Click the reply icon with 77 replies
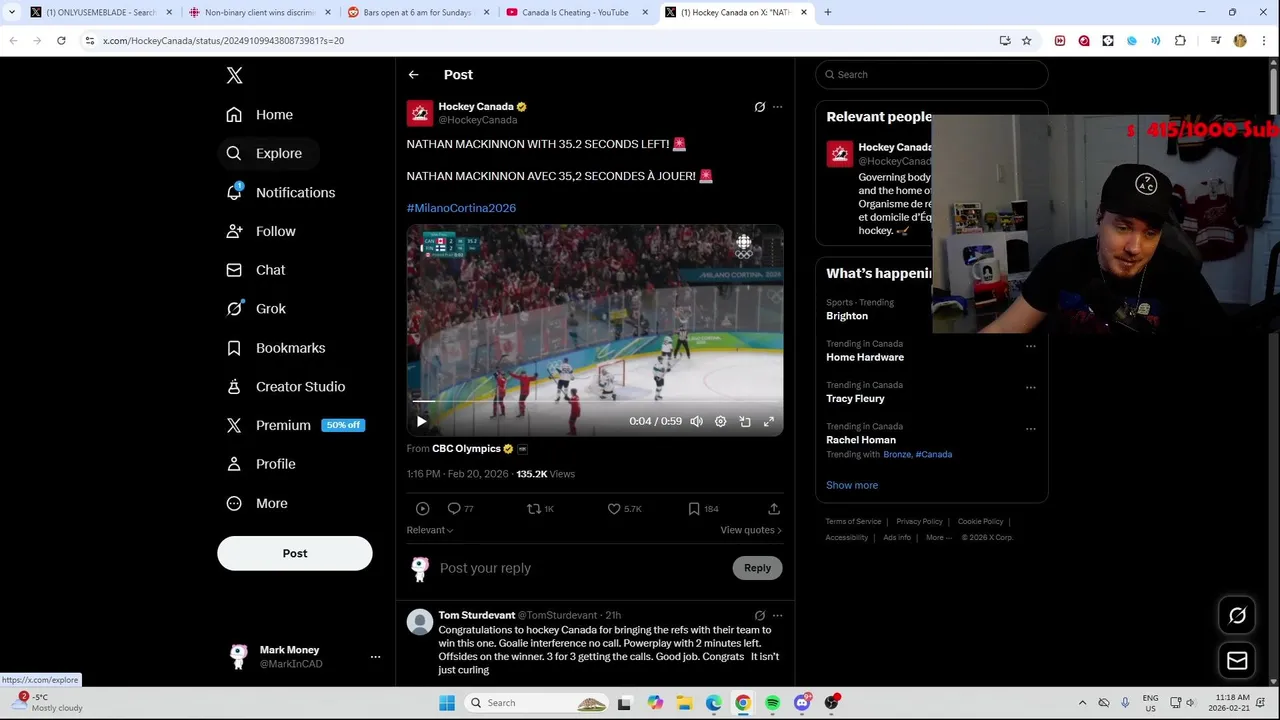This screenshot has height=720, width=1280. pyautogui.click(x=460, y=509)
